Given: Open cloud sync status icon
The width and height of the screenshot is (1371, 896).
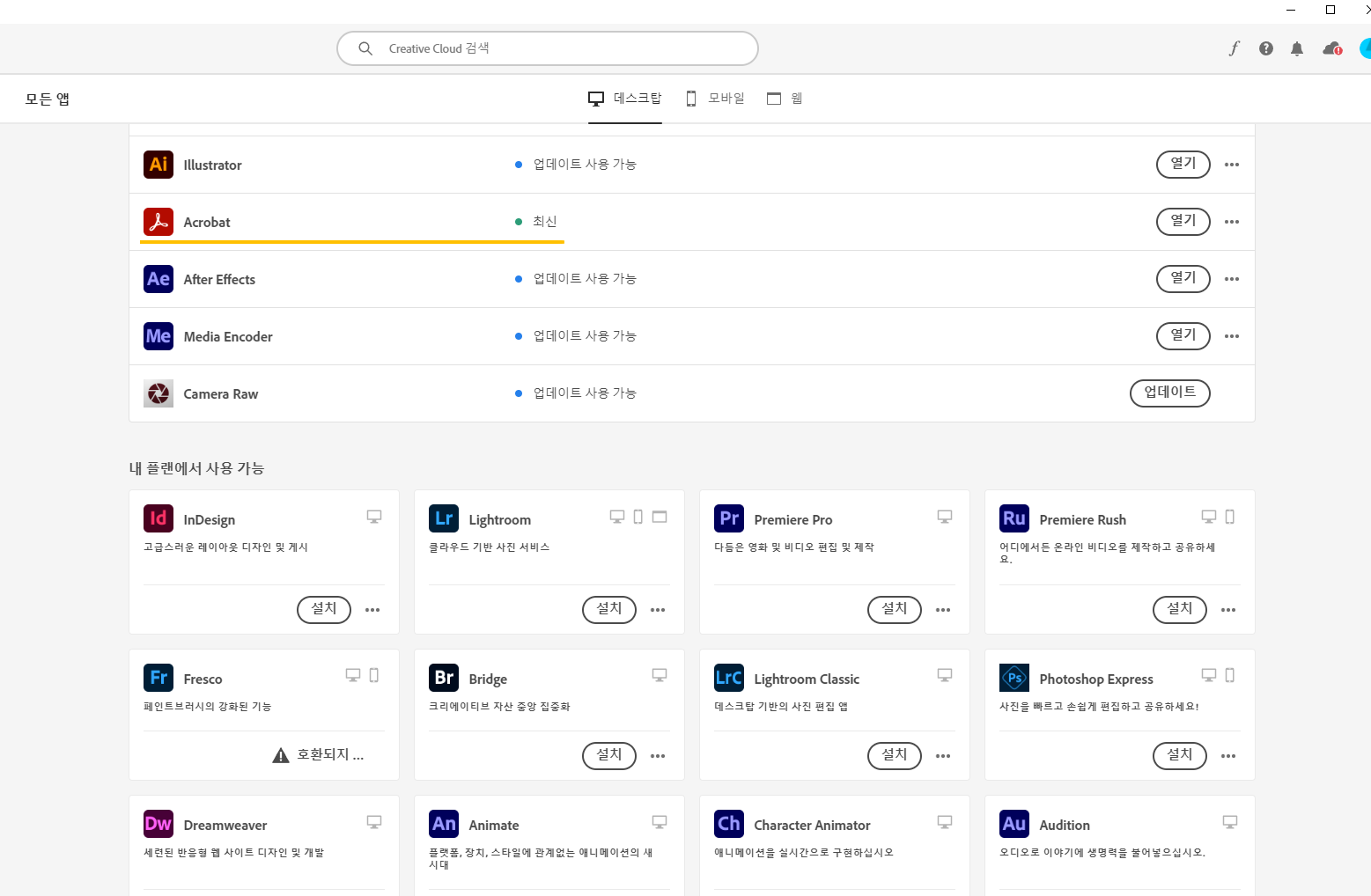Looking at the screenshot, I should pos(1332,48).
